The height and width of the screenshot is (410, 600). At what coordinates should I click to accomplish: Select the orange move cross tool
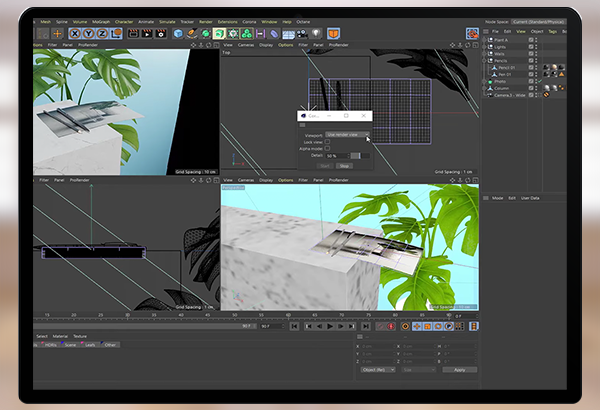[57, 34]
